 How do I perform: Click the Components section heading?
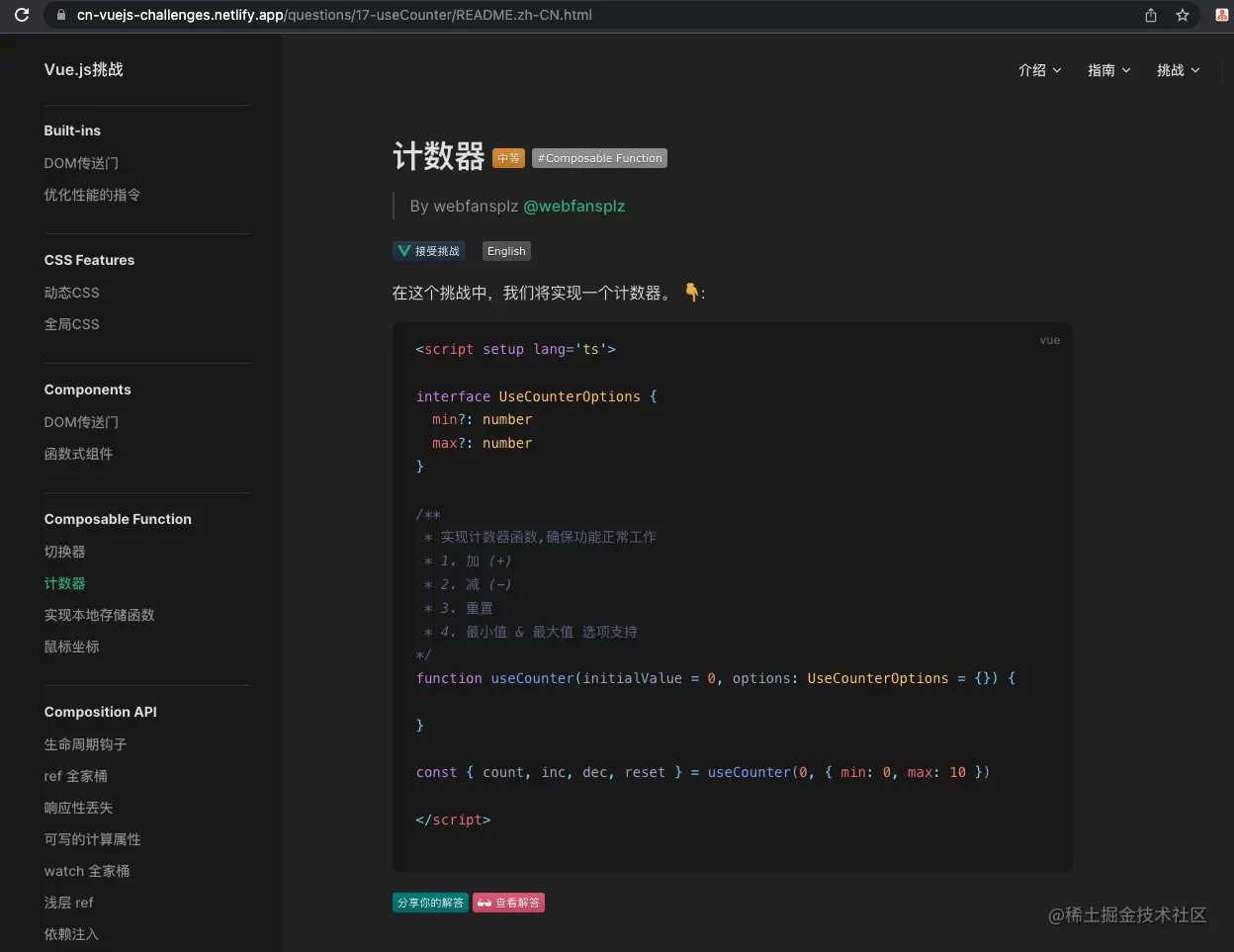(87, 389)
